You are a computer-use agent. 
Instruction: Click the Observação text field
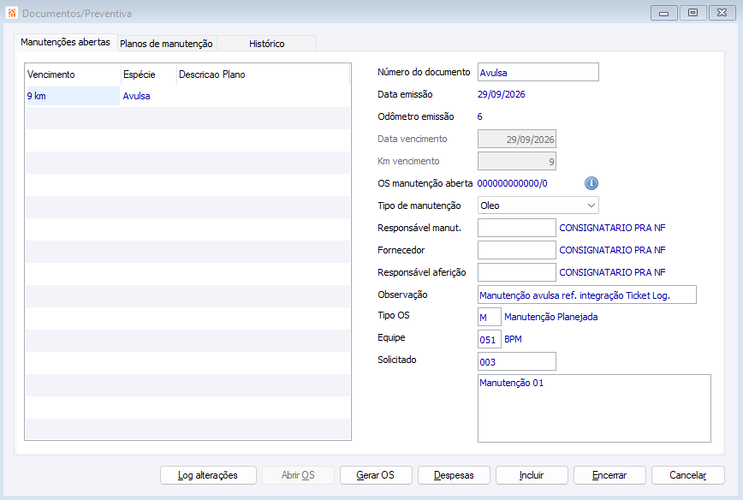[x=587, y=294]
